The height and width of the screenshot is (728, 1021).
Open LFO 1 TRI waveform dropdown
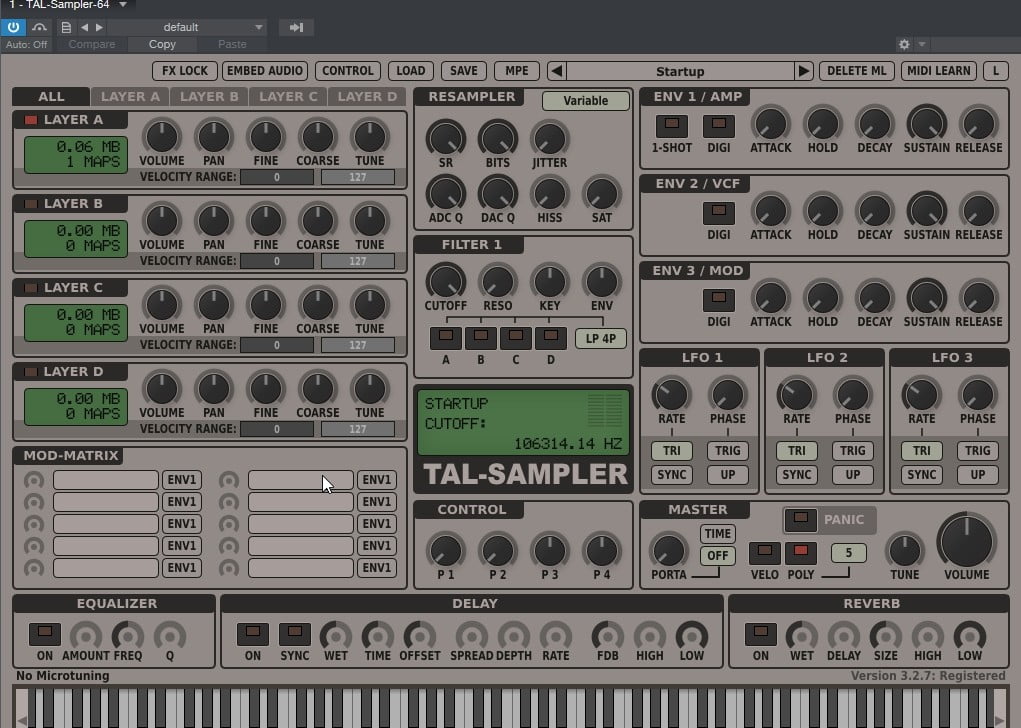point(671,451)
